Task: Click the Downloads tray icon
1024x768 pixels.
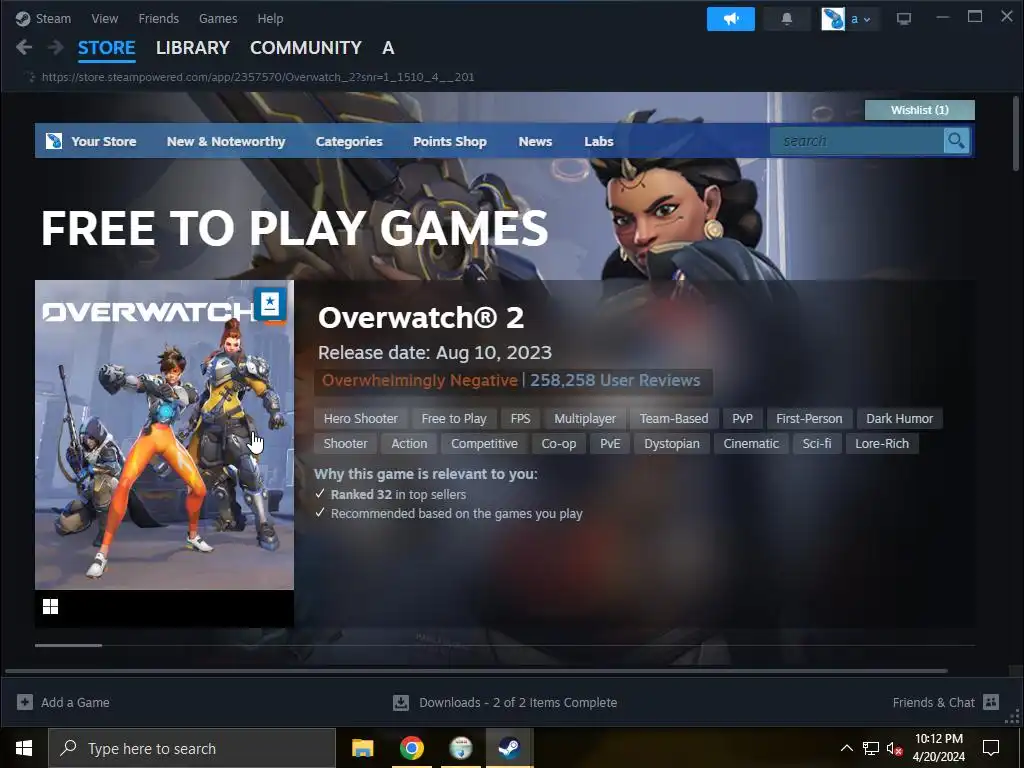Action: point(401,703)
